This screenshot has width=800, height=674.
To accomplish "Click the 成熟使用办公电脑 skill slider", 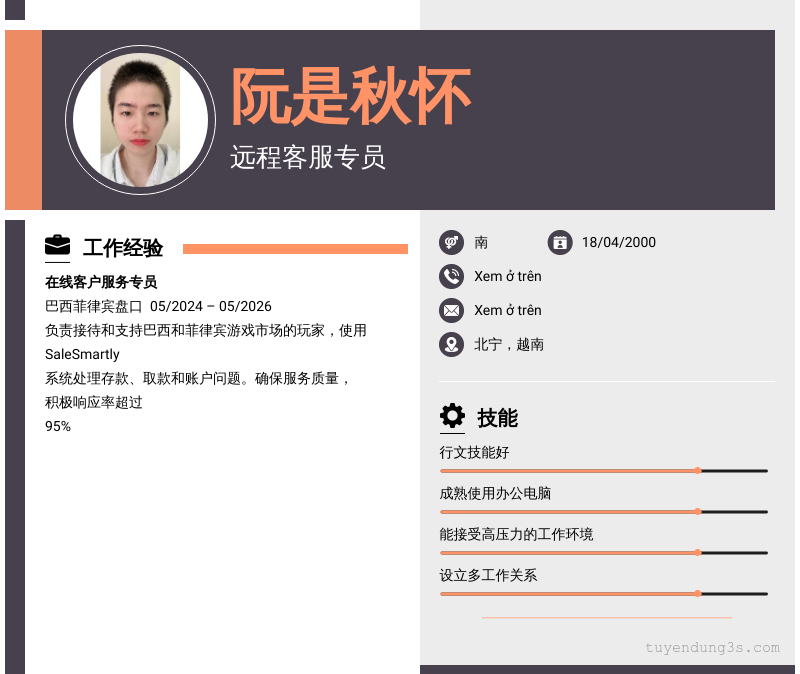I will pos(604,512).
